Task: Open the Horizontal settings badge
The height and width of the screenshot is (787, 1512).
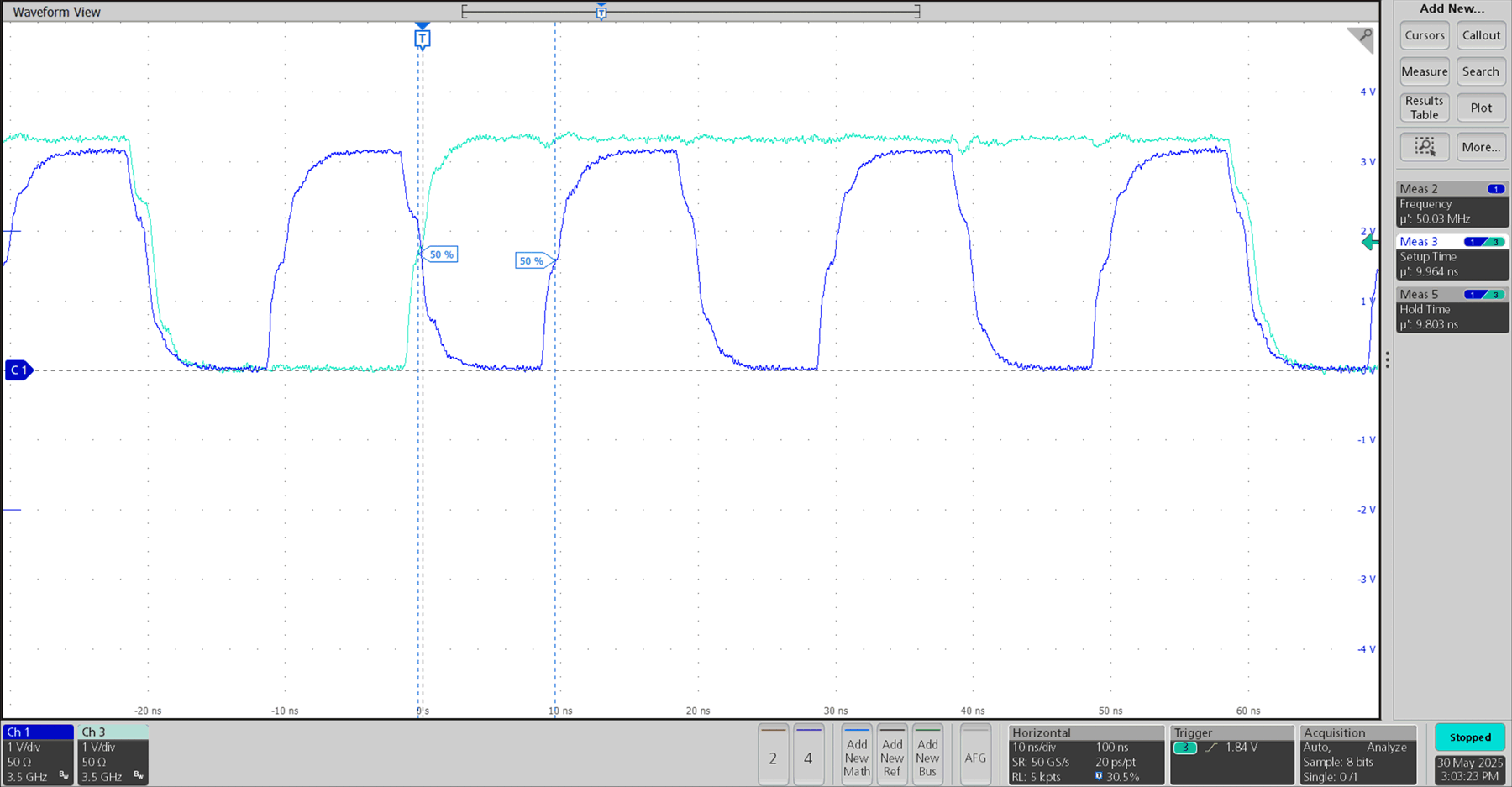Action: pos(1085,754)
